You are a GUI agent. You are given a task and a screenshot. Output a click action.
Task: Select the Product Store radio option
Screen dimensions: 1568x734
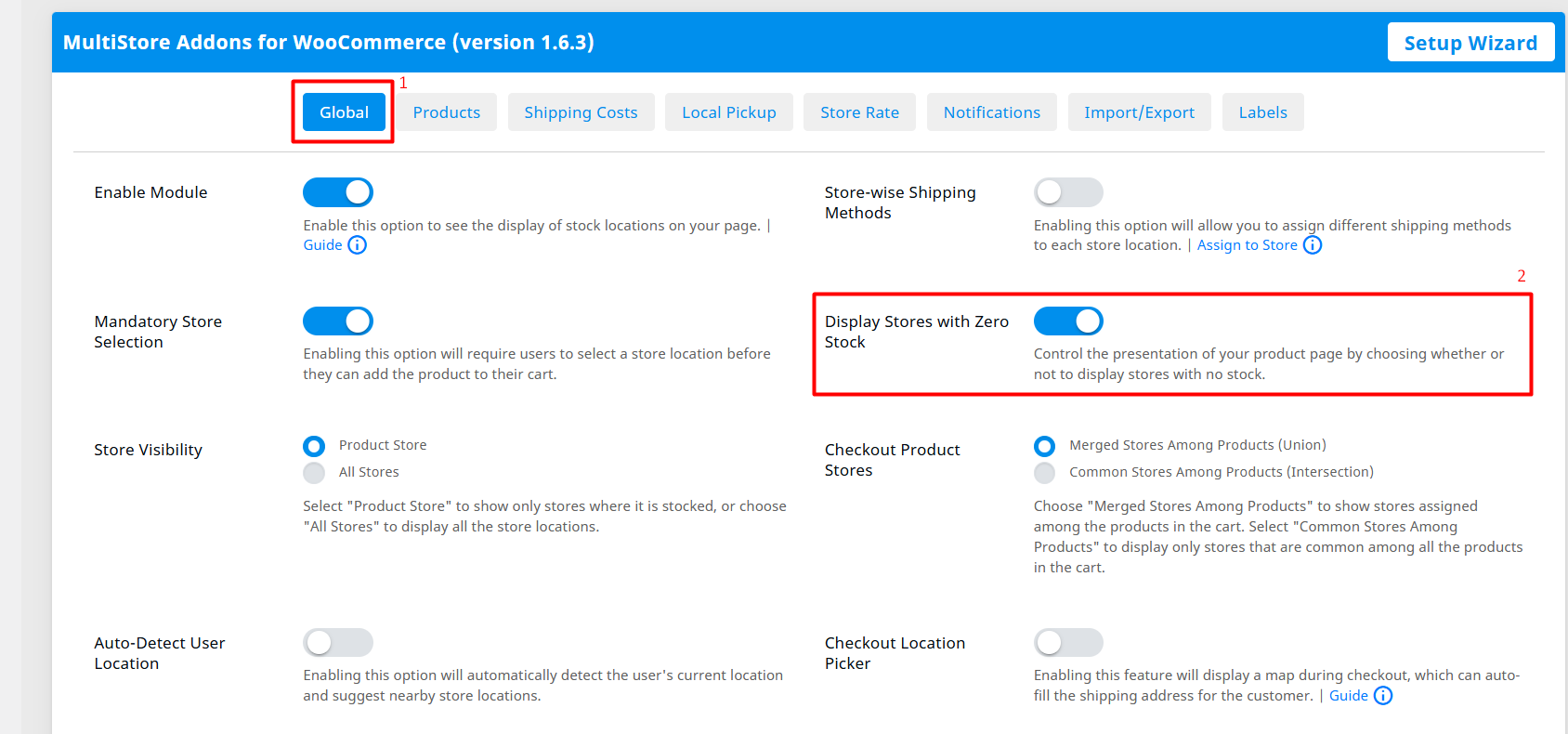coord(314,446)
